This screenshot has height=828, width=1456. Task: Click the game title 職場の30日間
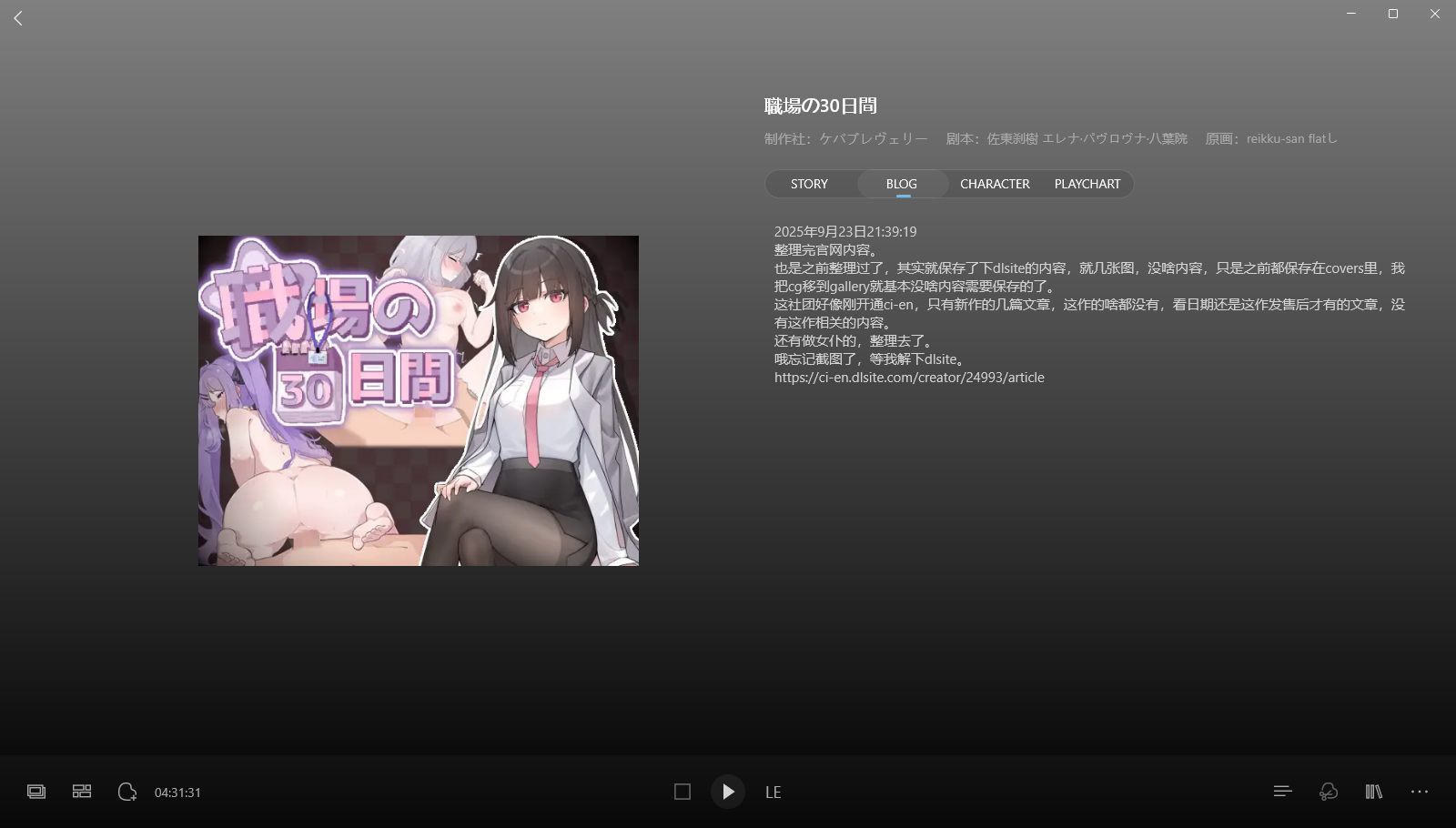pyautogui.click(x=821, y=106)
